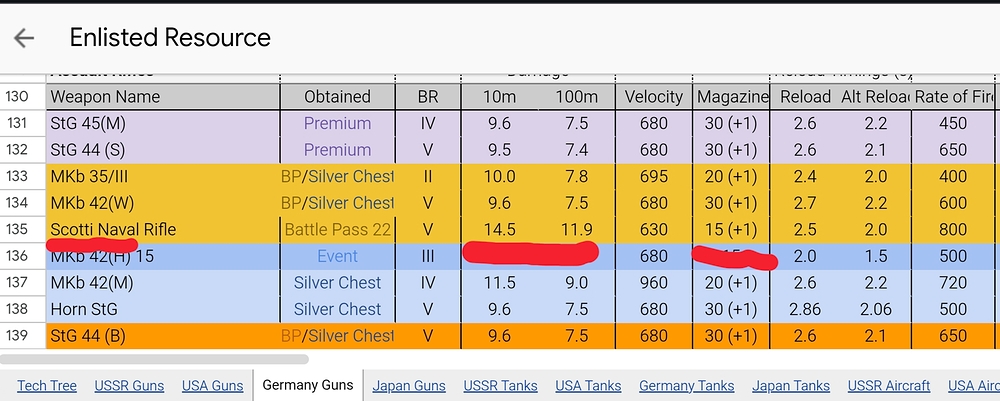The image size is (1000, 401).
Task: Click the Event cell in row 136
Action: tap(337, 257)
